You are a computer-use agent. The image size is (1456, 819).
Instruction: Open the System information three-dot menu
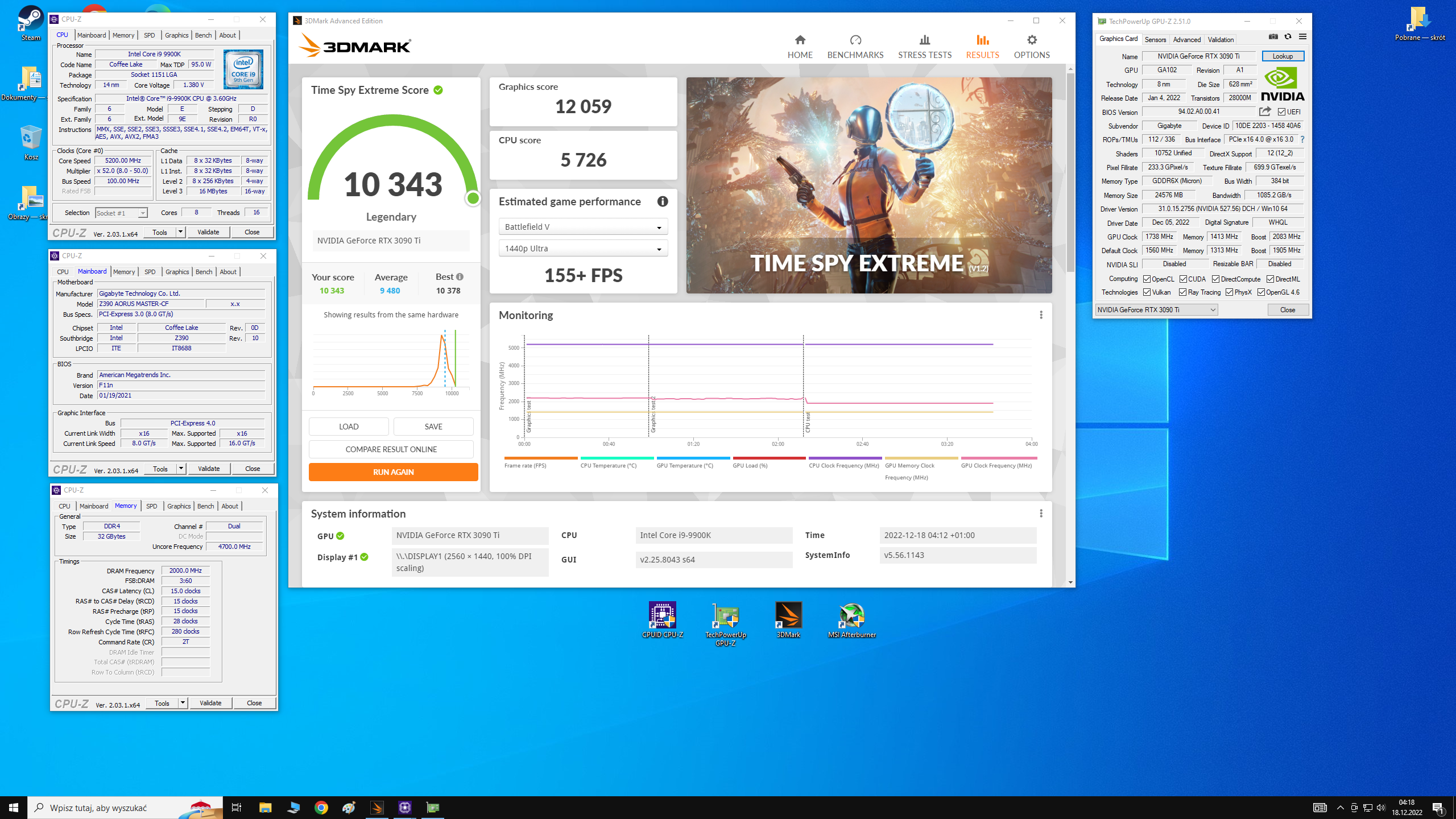point(1041,514)
